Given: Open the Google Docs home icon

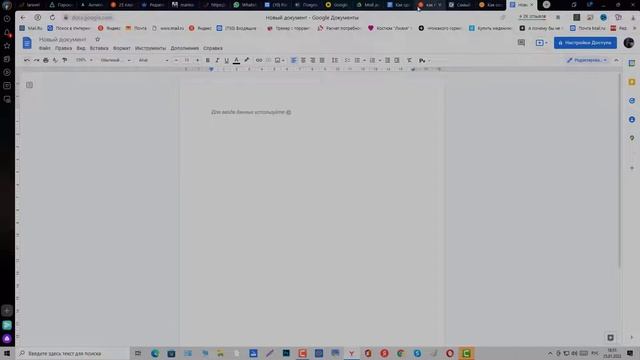Looking at the screenshot, I should (x=27, y=43).
